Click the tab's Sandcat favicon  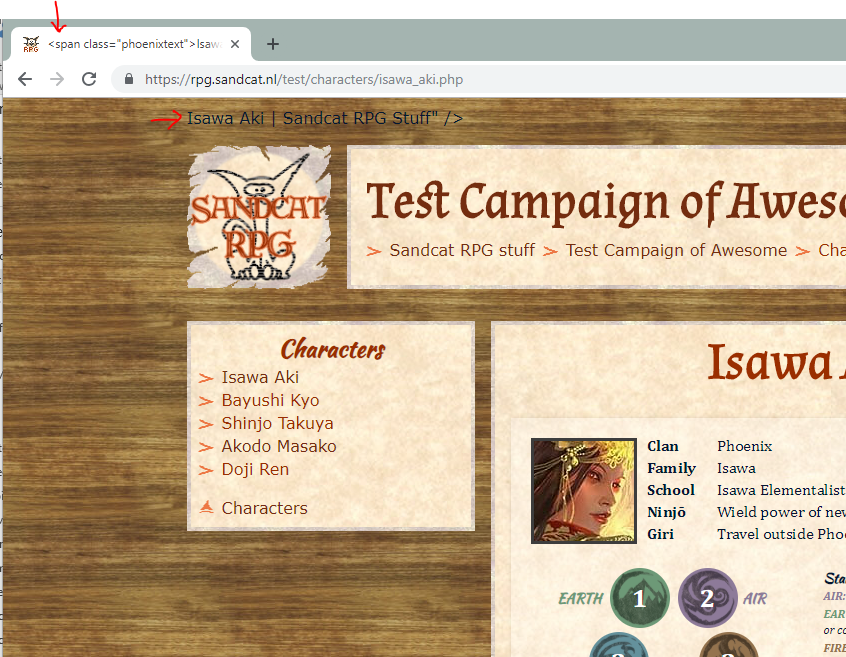(x=31, y=44)
